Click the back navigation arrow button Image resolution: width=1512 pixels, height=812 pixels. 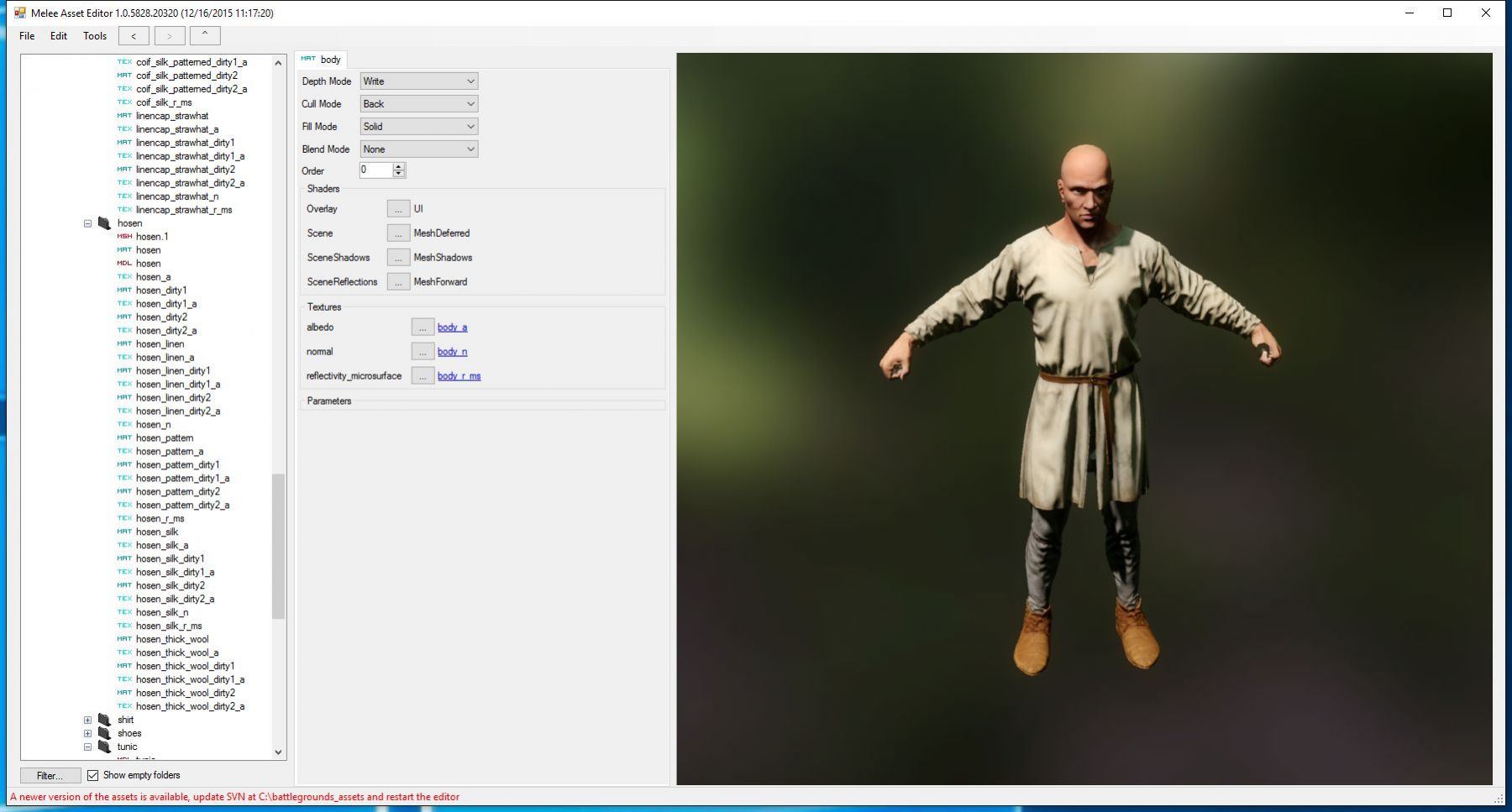point(134,36)
